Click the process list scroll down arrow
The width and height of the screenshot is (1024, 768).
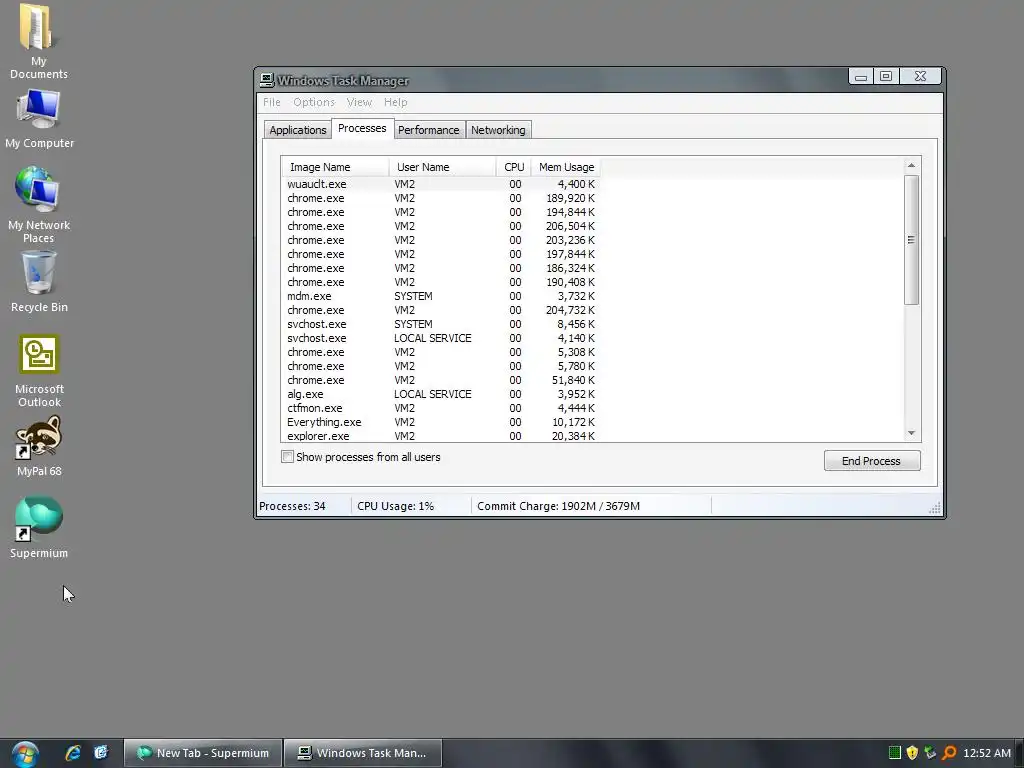[912, 433]
